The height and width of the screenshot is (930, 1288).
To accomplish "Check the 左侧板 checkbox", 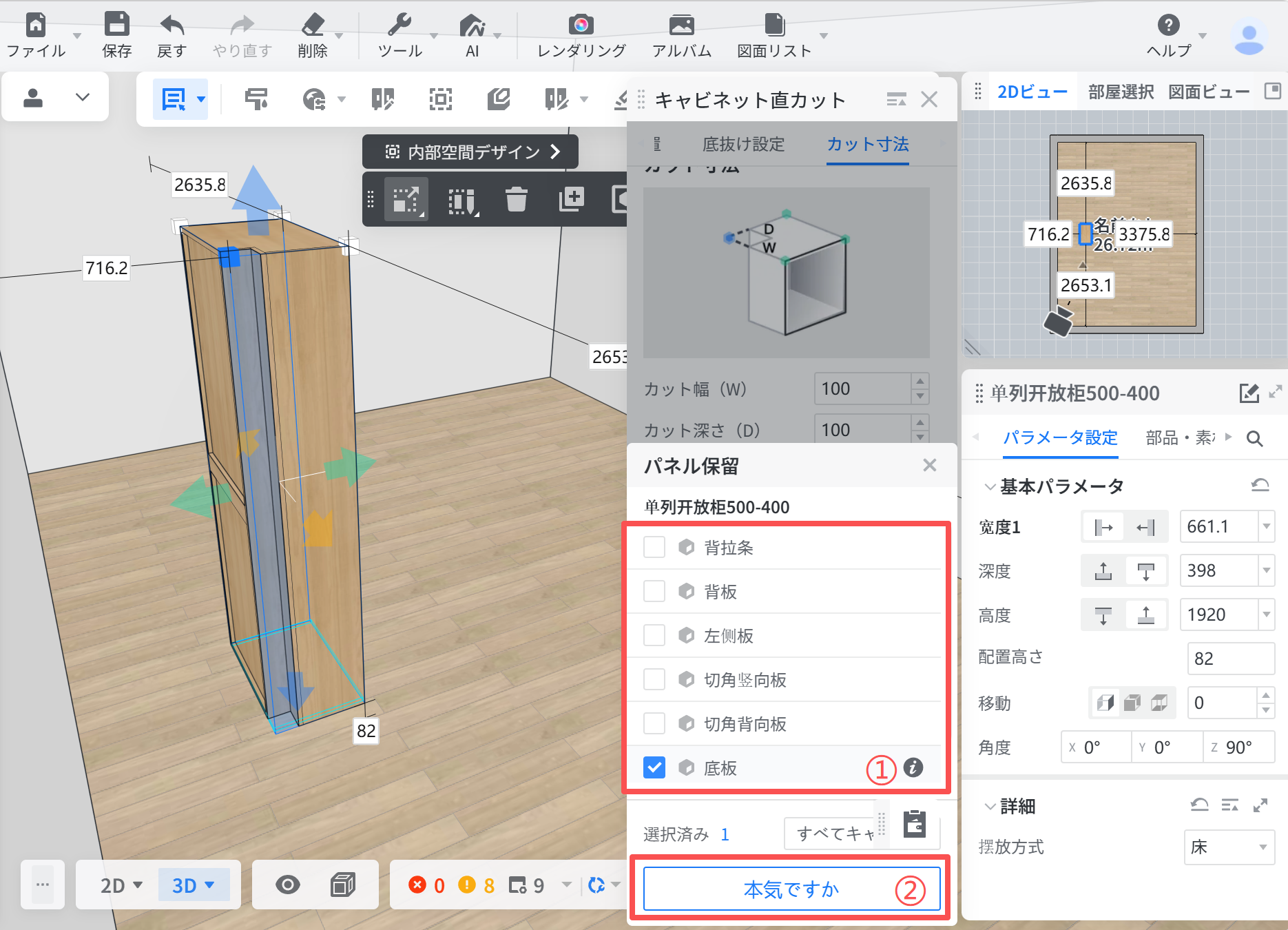I will coord(654,635).
